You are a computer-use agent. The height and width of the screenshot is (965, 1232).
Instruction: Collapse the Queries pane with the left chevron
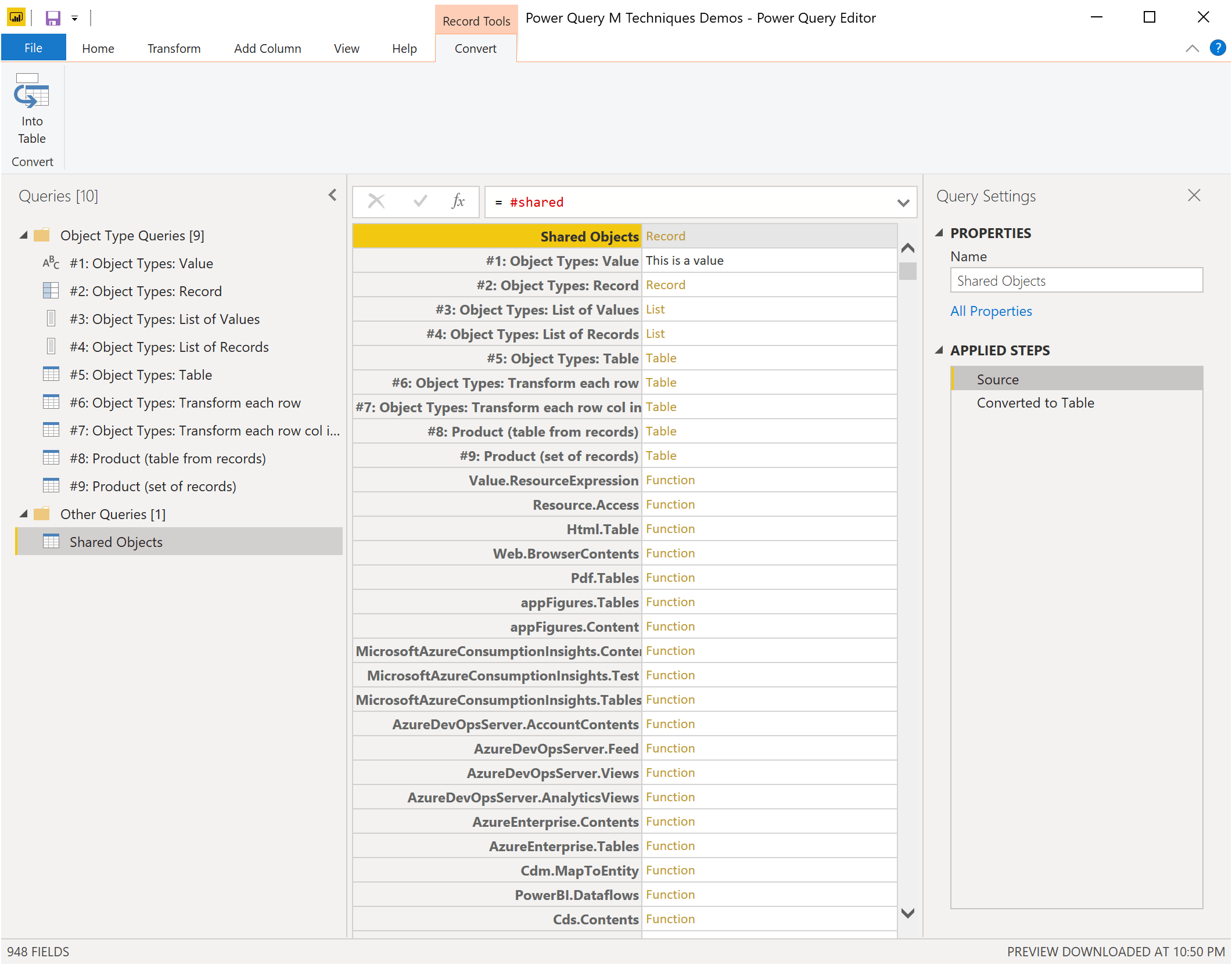332,195
